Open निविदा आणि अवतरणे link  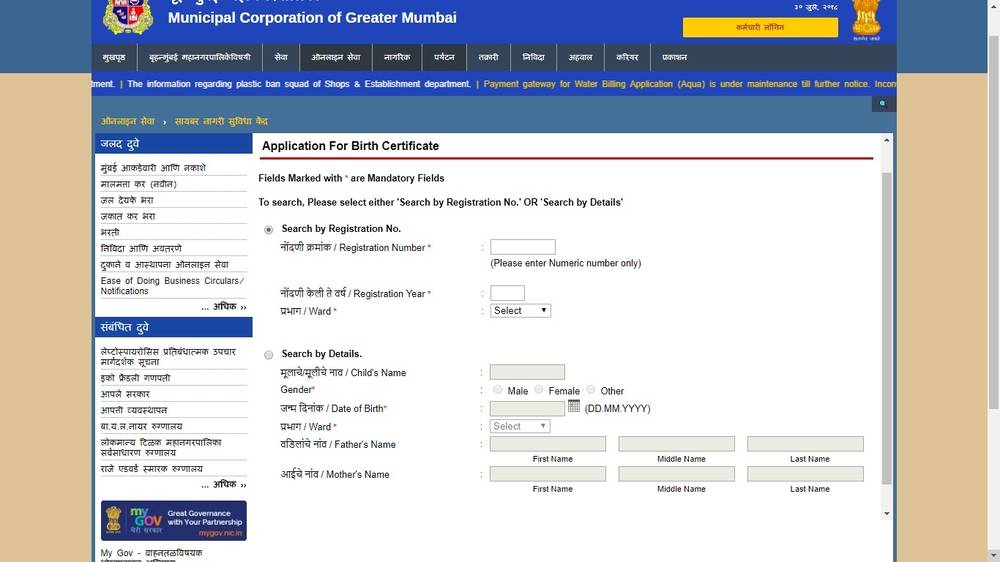pos(141,248)
